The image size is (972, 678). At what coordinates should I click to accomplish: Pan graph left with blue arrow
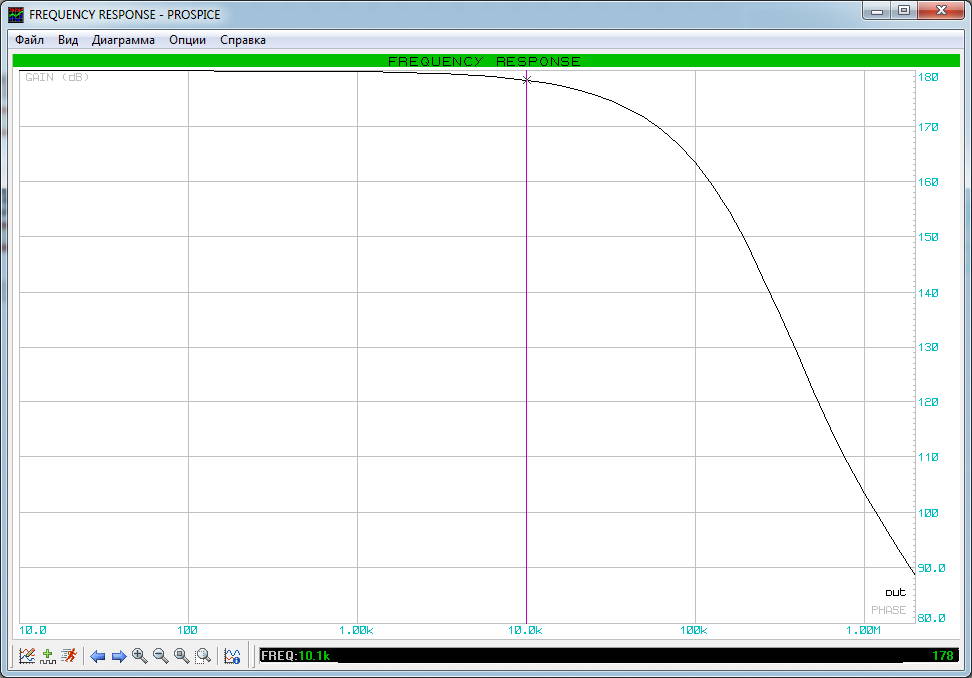[98, 656]
